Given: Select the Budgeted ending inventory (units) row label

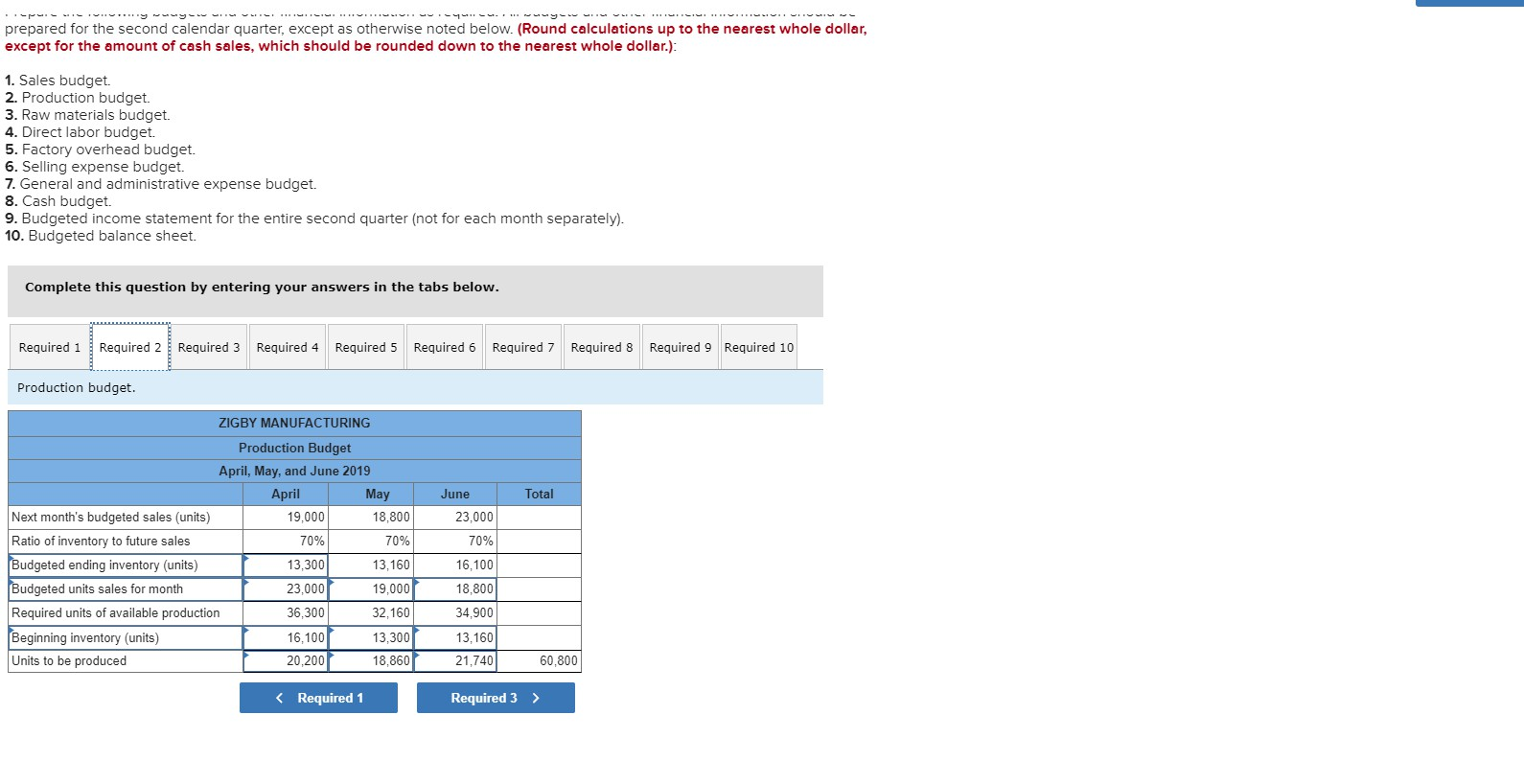Looking at the screenshot, I should [x=126, y=565].
